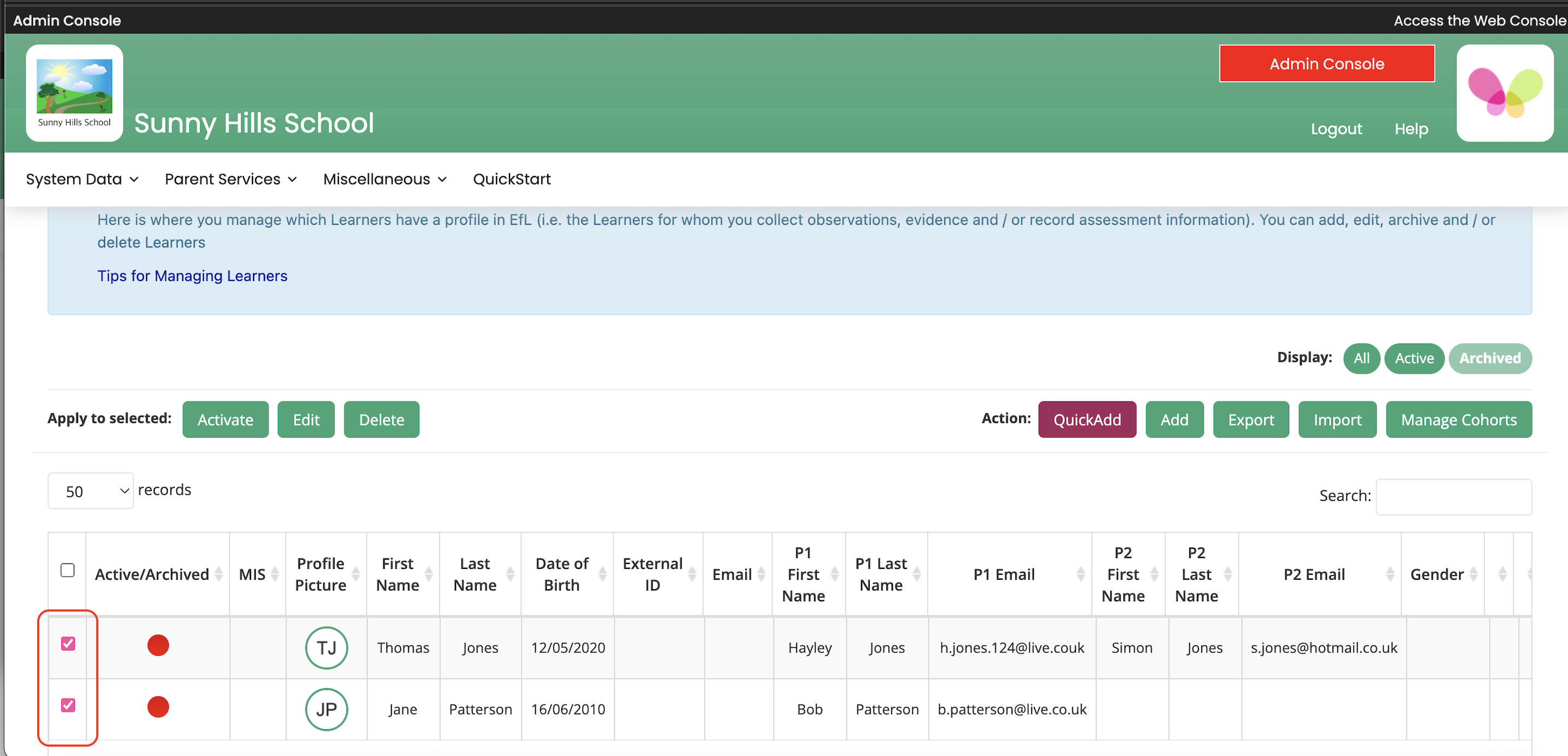Image resolution: width=1568 pixels, height=756 pixels.
Task: Sort by First Name column arrows
Action: (x=429, y=574)
